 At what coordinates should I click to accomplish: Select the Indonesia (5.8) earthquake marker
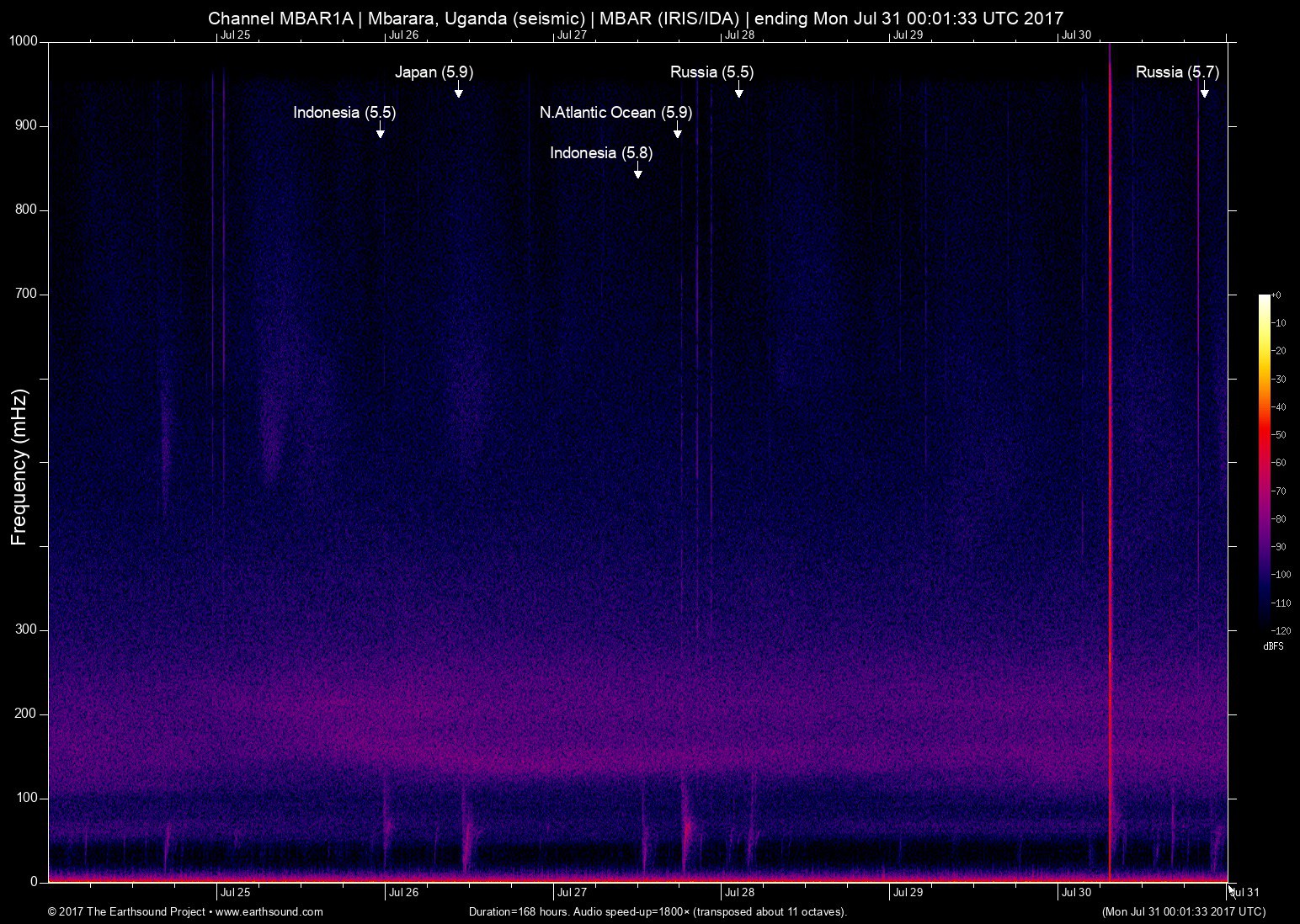(x=637, y=173)
